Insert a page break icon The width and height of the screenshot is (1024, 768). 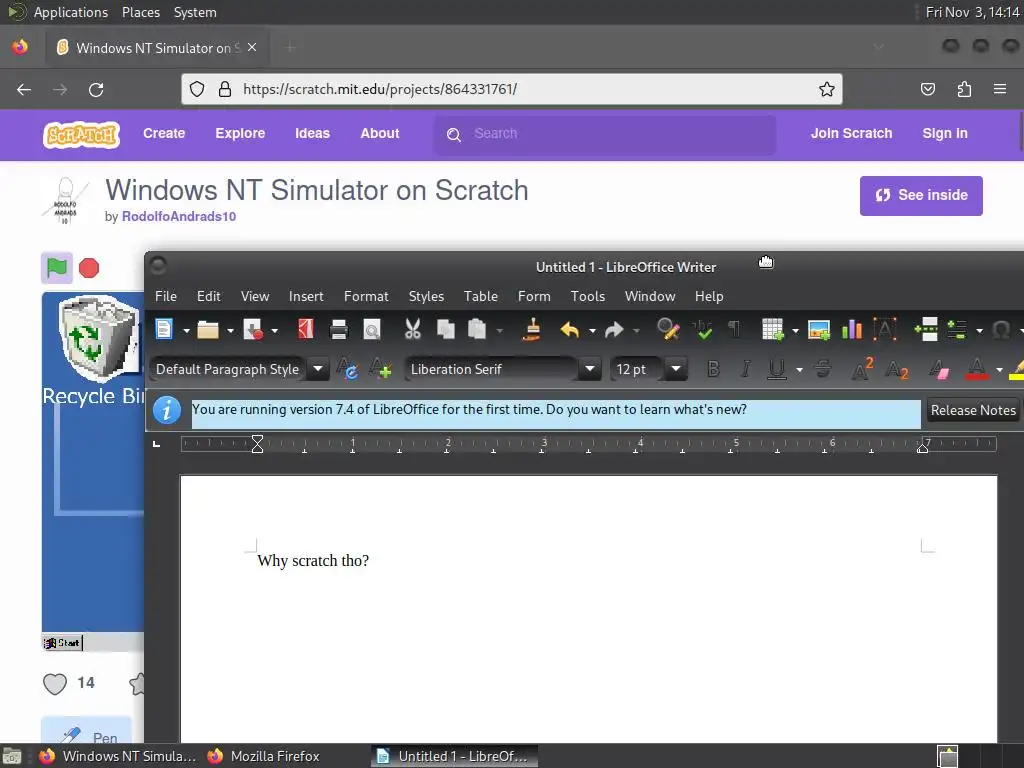926,329
